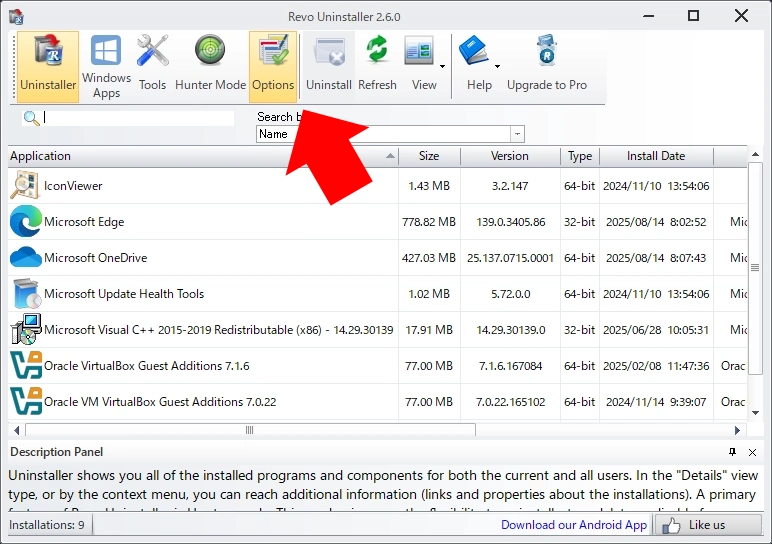
Task: Open Download our Android App link
Action: point(574,525)
